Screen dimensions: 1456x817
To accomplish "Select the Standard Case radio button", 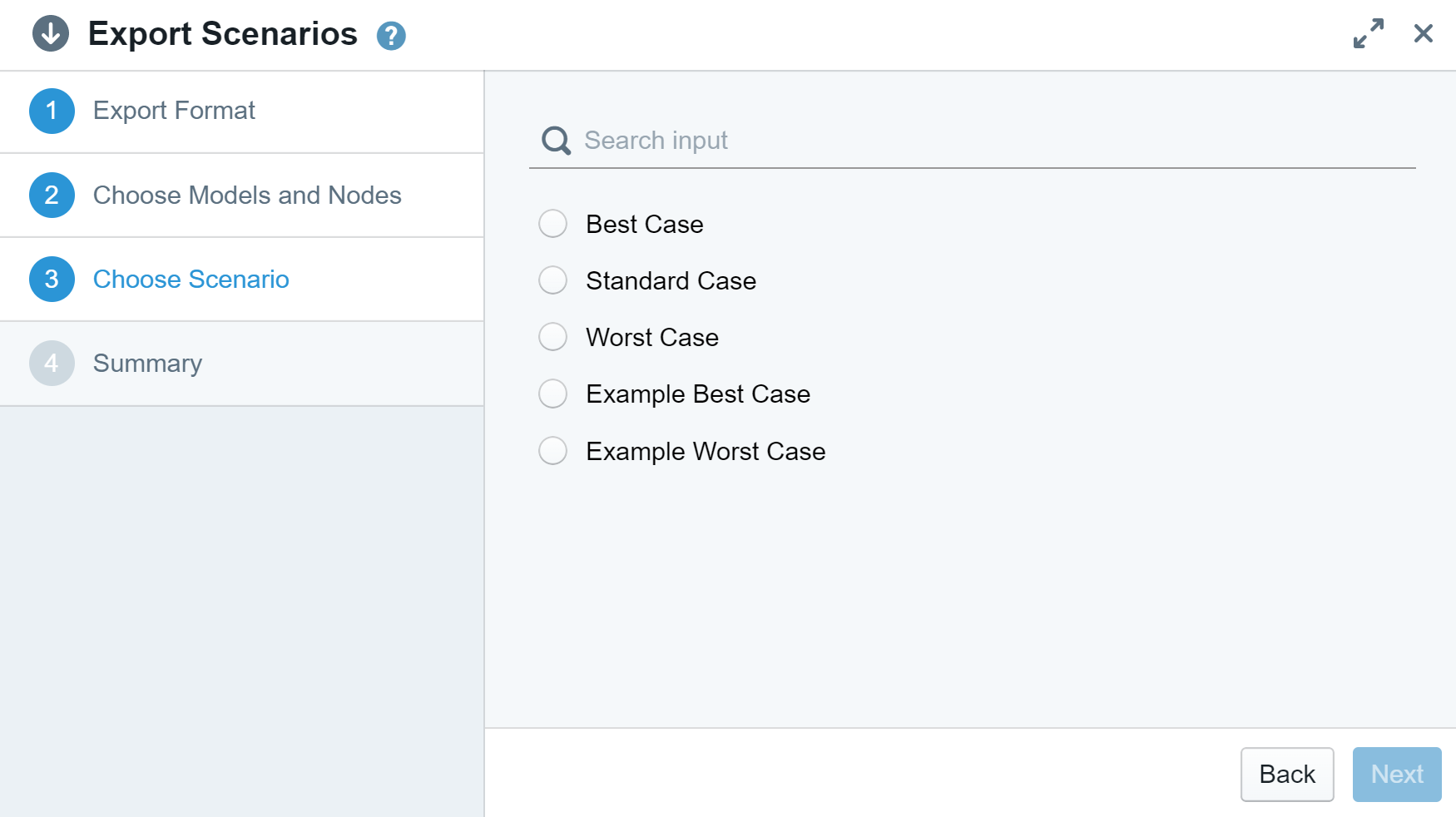I will point(553,280).
